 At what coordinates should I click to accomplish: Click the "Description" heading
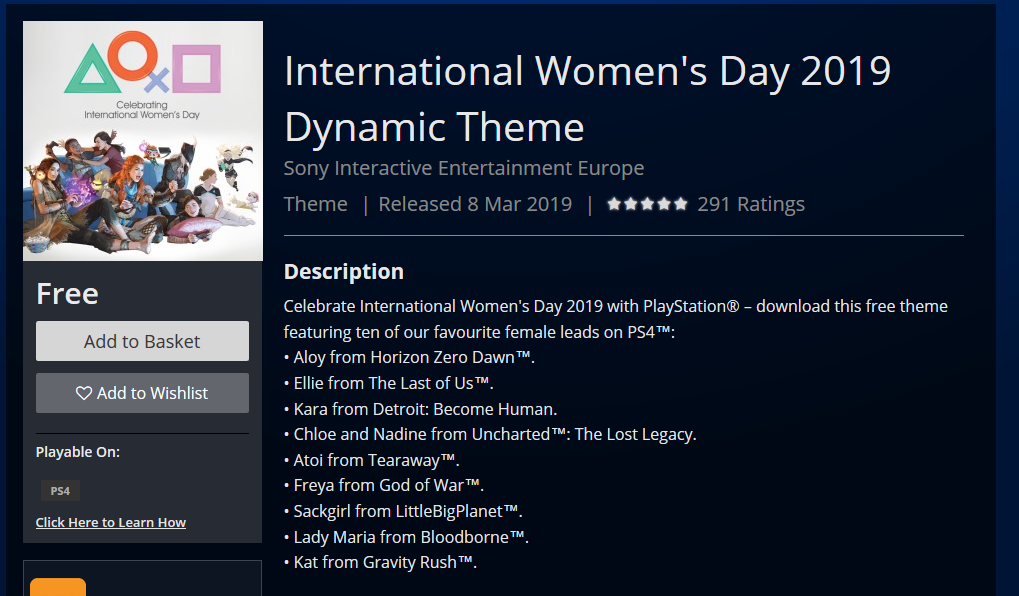tap(344, 271)
